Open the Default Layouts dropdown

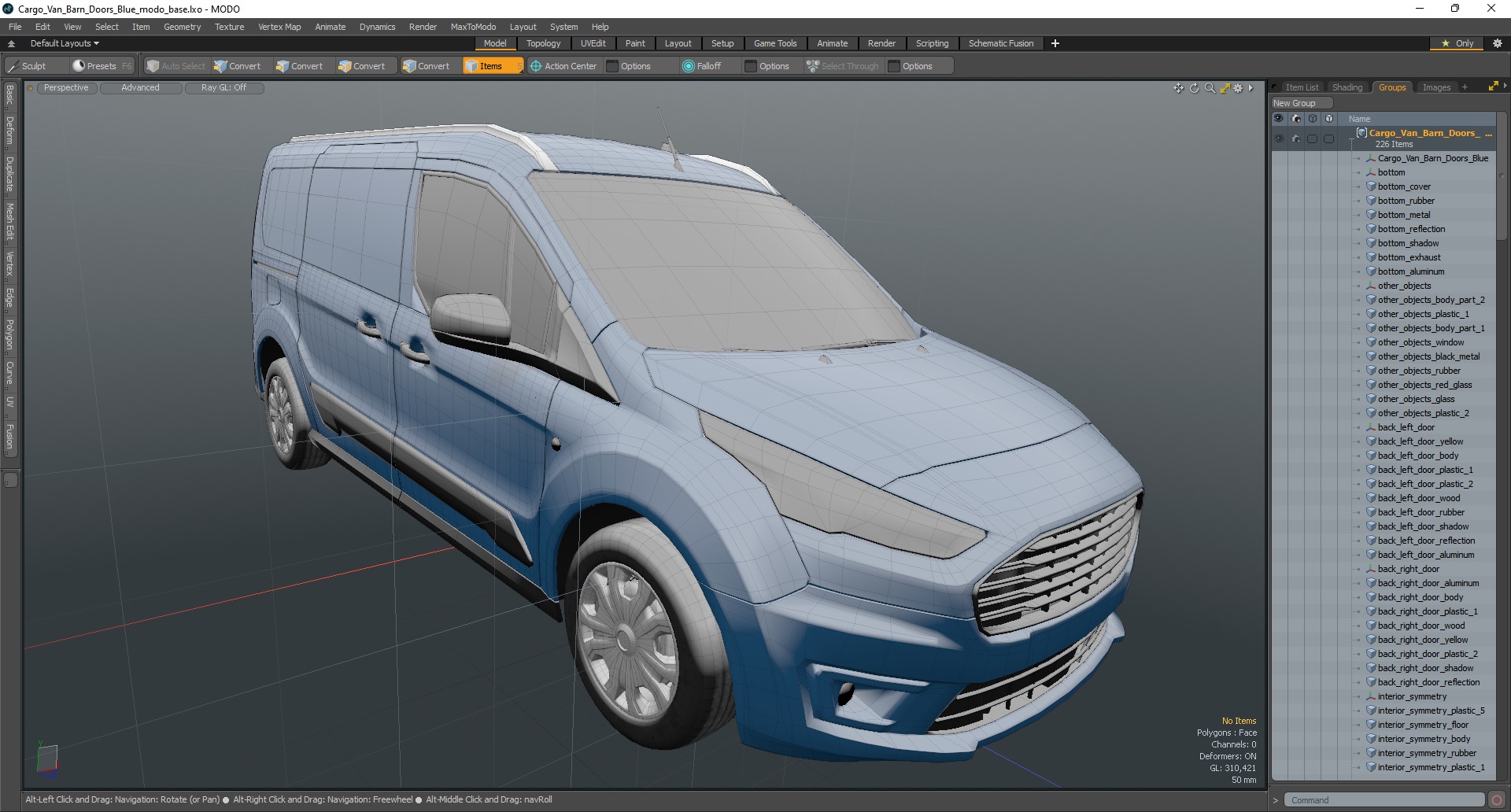65,43
